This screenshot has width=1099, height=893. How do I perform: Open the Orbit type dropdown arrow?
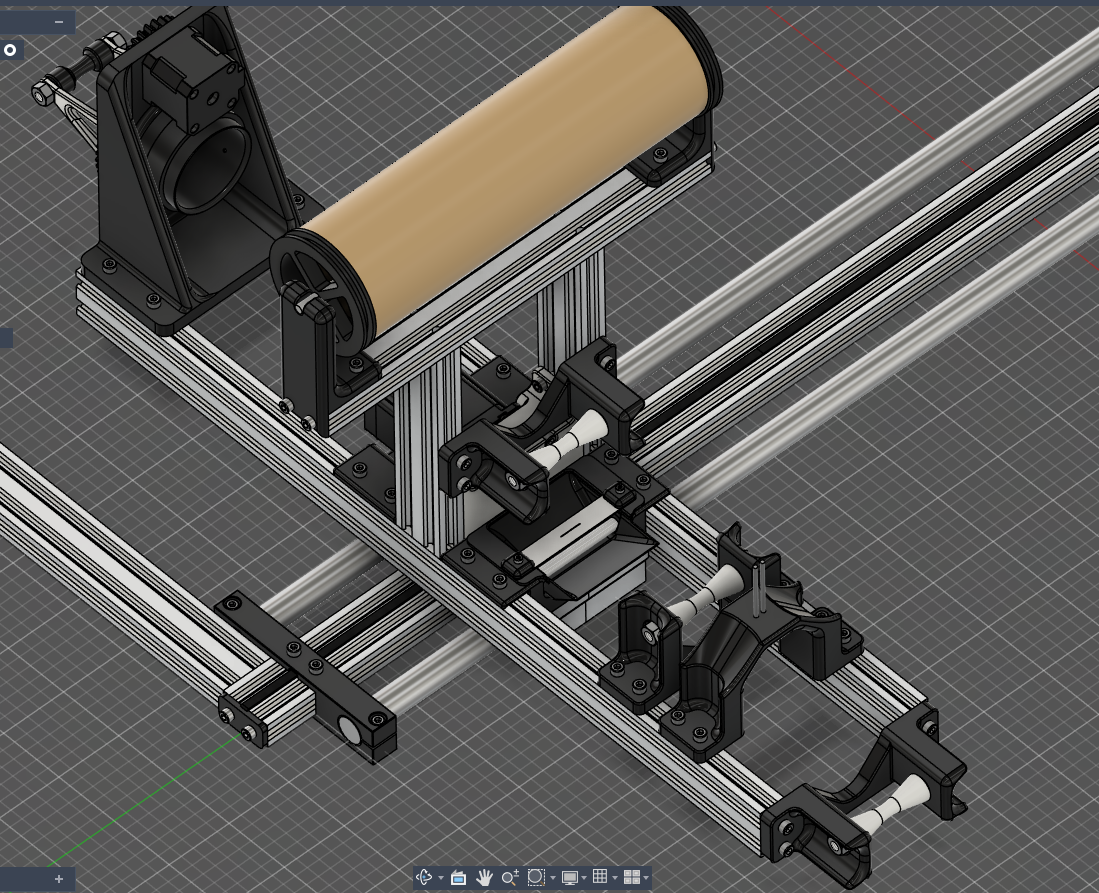click(440, 878)
